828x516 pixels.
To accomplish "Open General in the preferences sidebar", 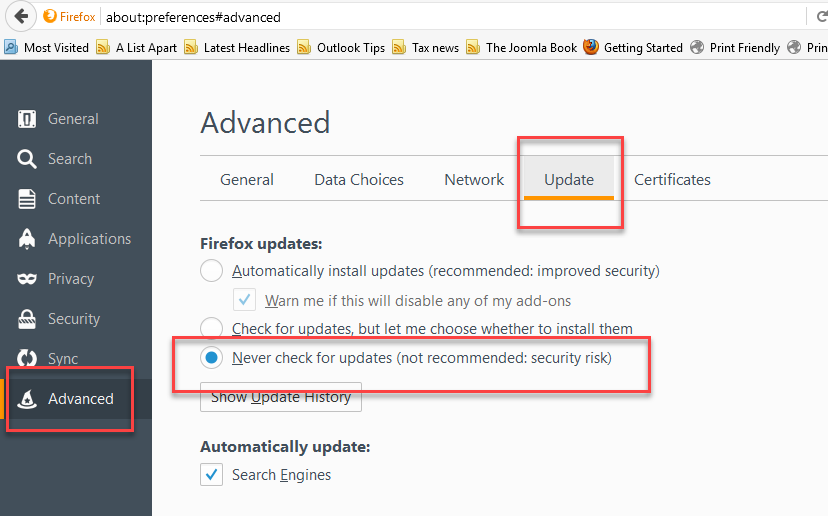I will (73, 119).
